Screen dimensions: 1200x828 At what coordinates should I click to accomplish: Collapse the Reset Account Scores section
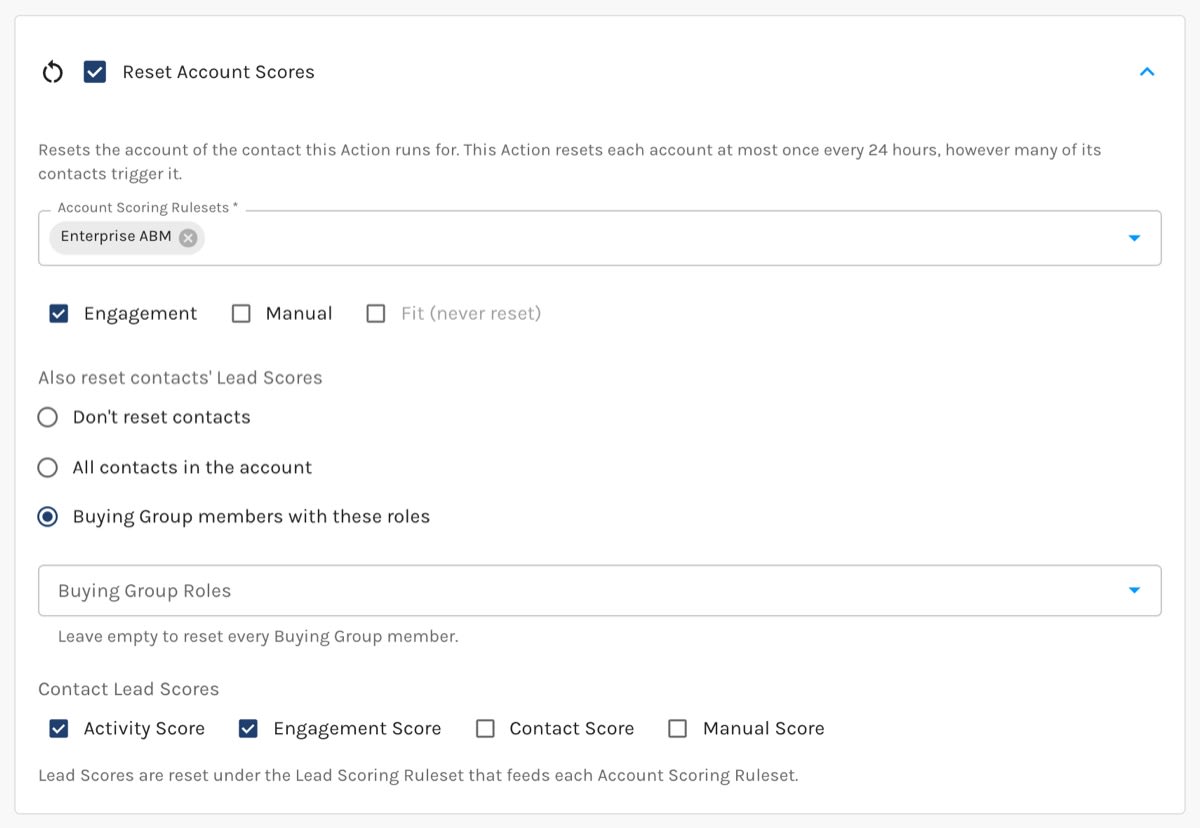point(1147,72)
